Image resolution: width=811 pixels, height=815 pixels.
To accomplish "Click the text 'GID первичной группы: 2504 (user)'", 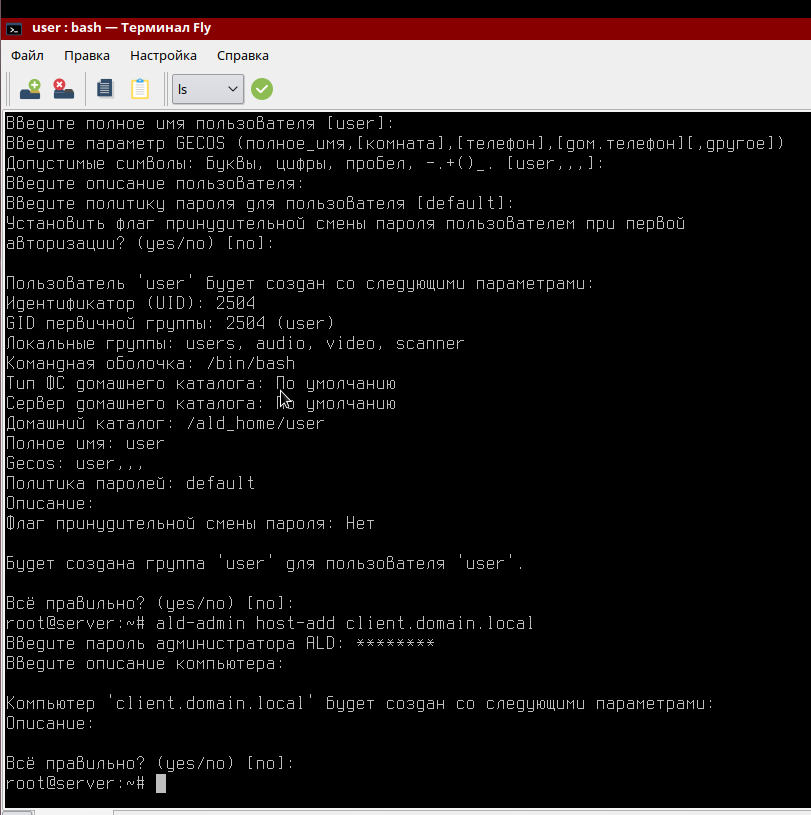I will coord(170,323).
